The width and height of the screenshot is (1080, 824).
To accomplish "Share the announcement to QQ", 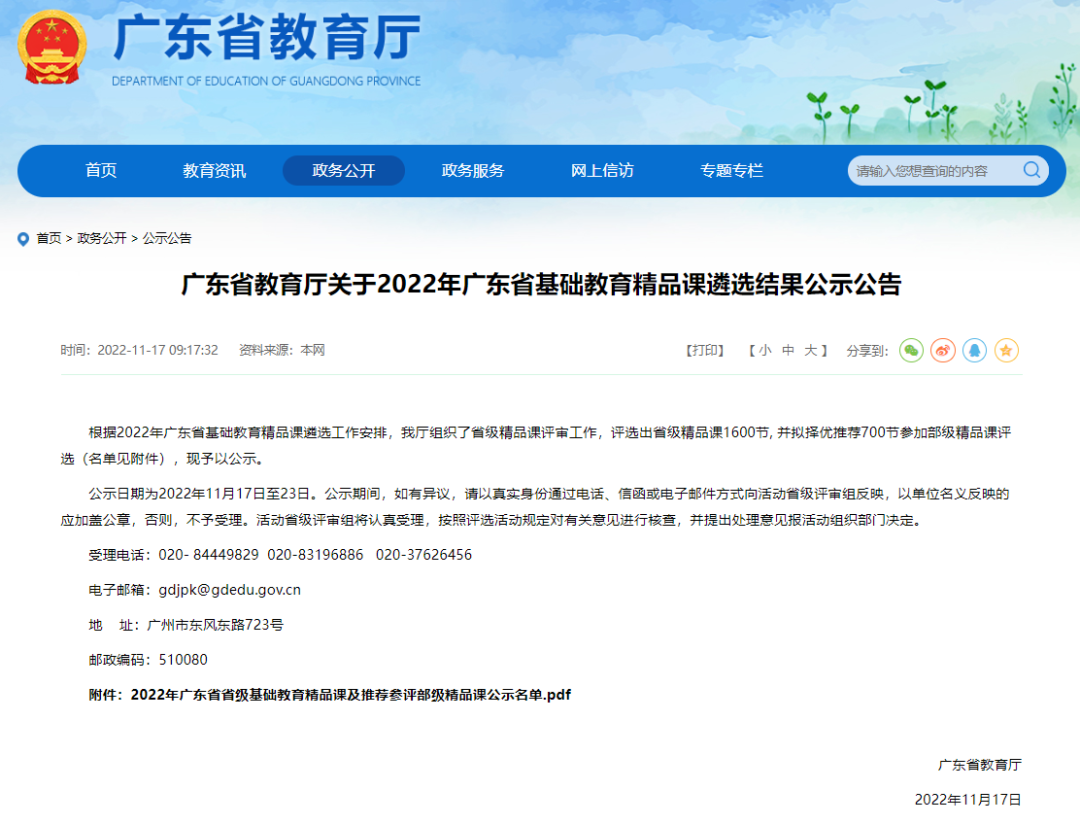I will (975, 350).
